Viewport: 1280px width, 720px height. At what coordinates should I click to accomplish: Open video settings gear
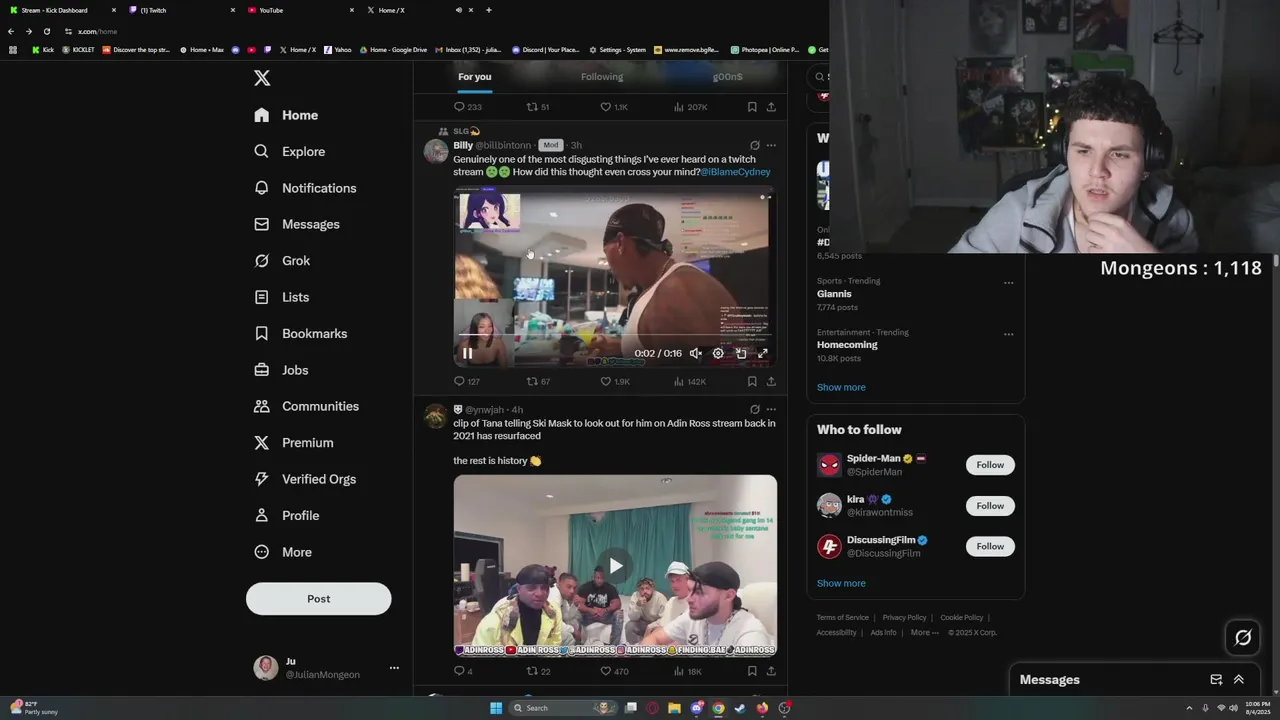(x=718, y=353)
